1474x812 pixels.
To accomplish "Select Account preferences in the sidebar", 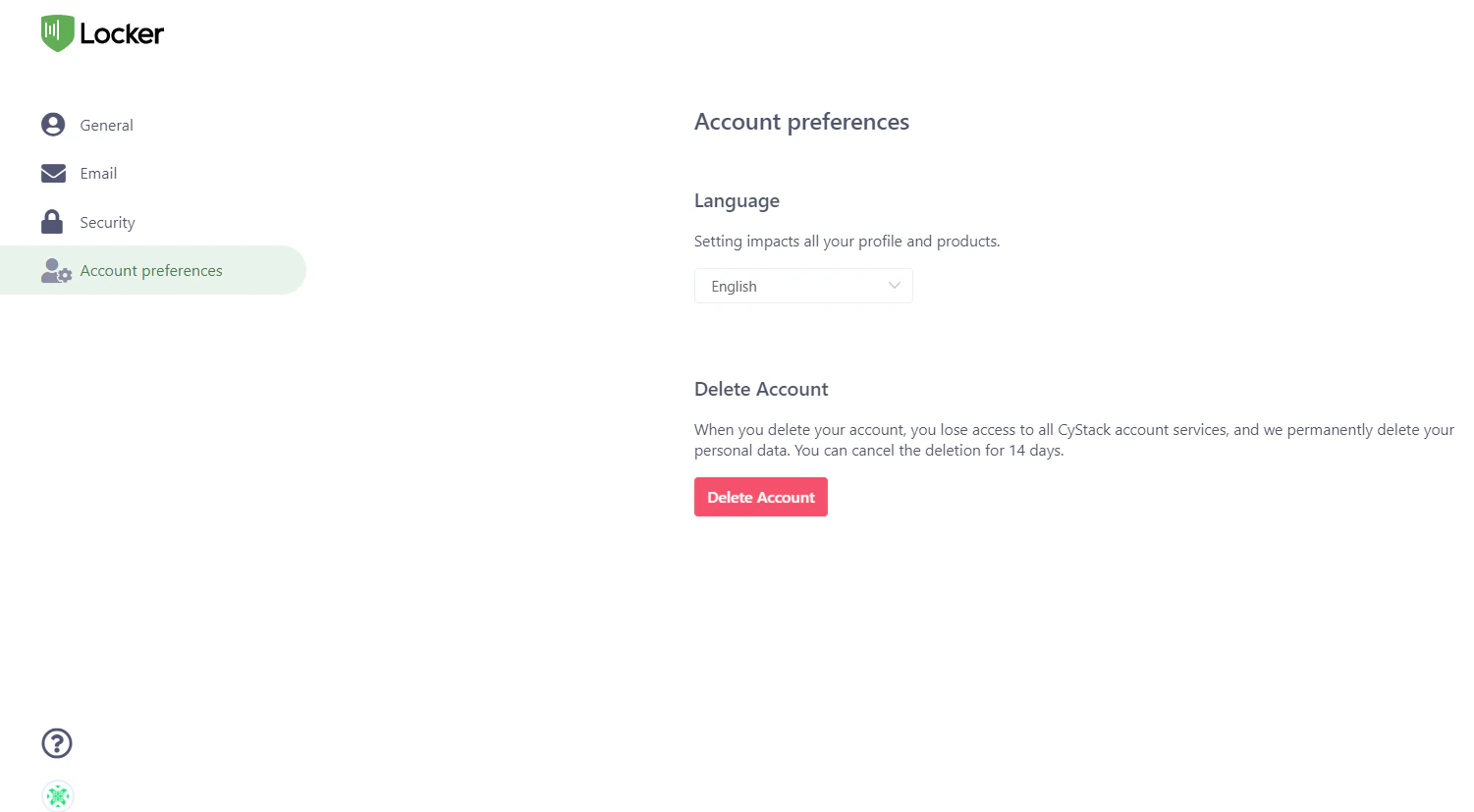I will pyautogui.click(x=150, y=270).
